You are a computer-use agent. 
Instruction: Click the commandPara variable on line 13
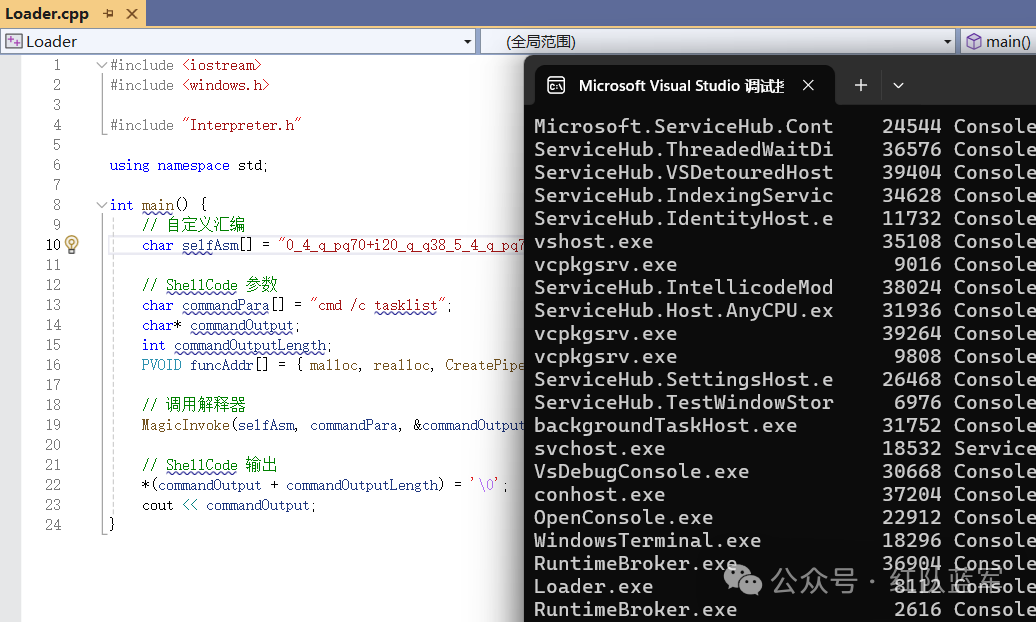click(x=225, y=305)
